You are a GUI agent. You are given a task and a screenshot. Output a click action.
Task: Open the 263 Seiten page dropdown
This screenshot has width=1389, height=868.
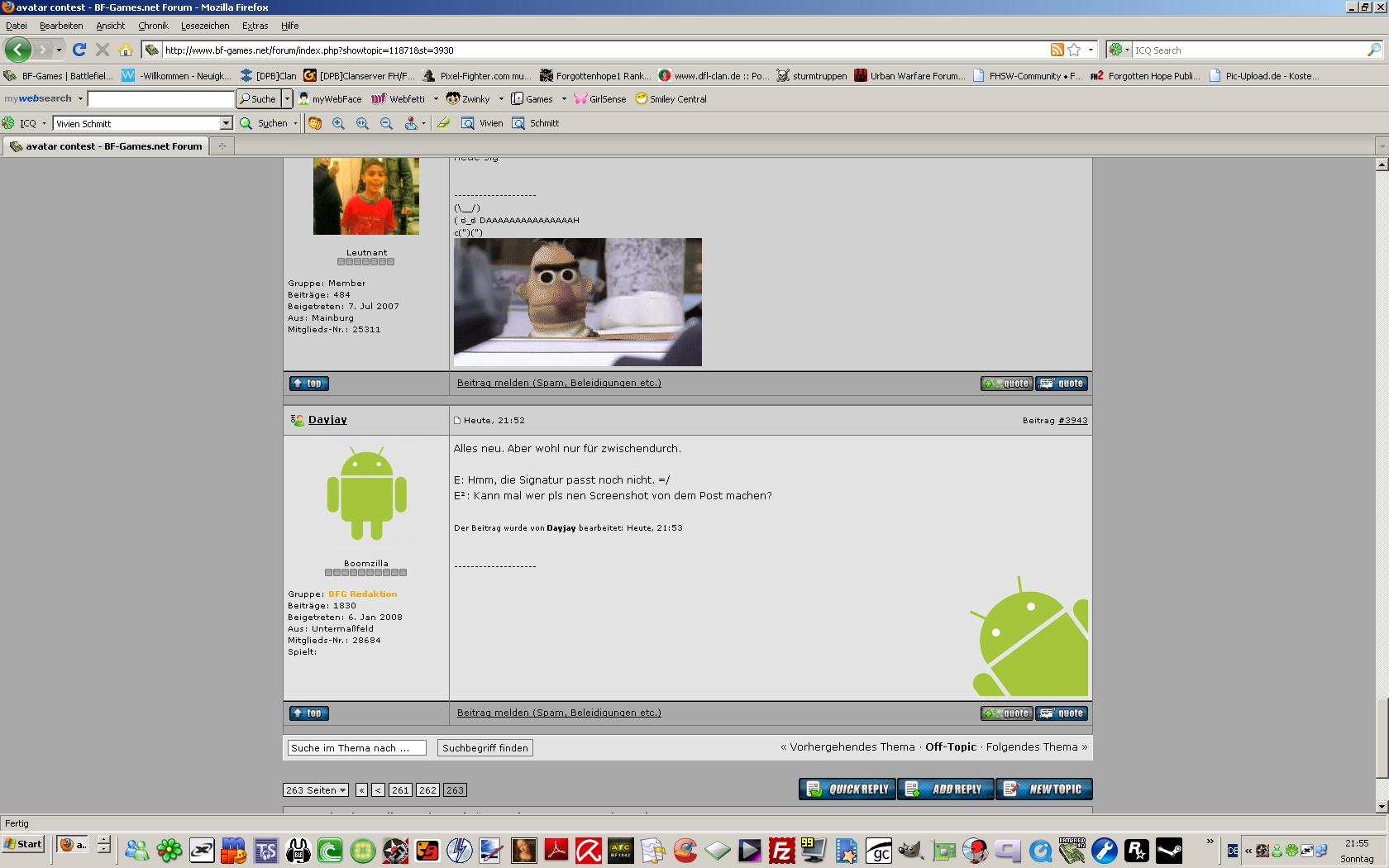[x=315, y=790]
